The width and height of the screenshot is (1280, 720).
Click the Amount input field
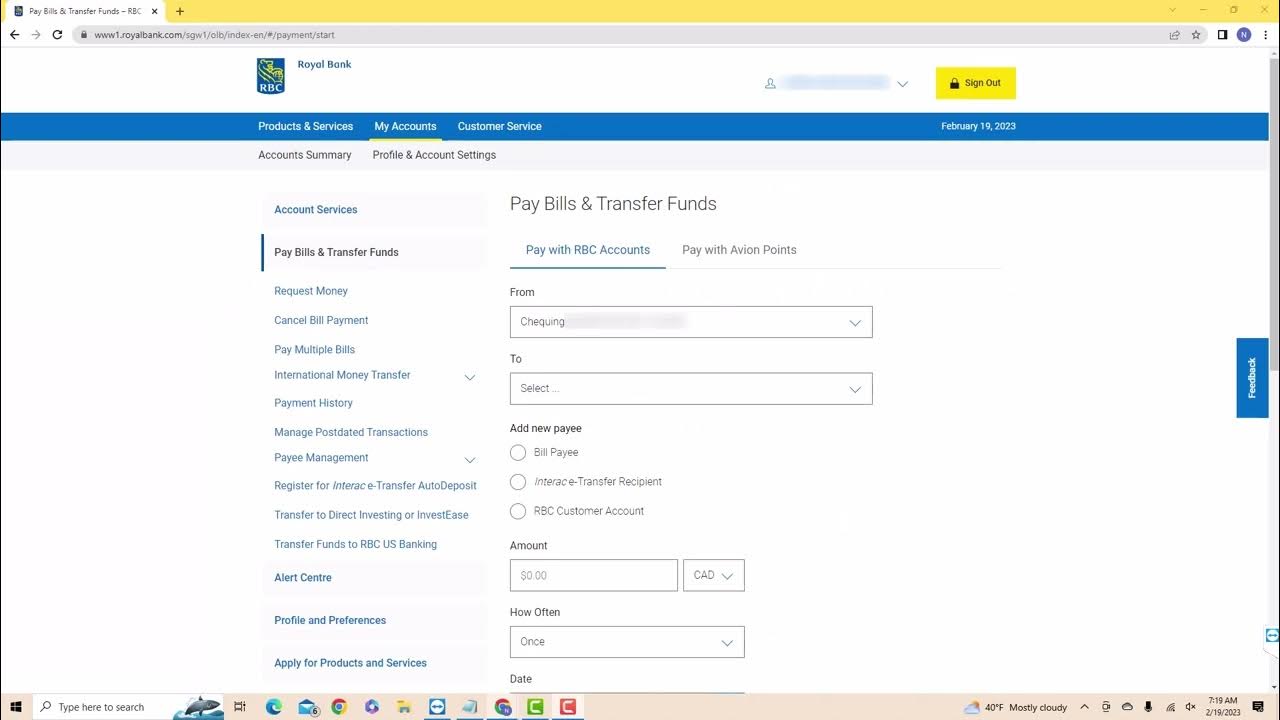coord(594,575)
